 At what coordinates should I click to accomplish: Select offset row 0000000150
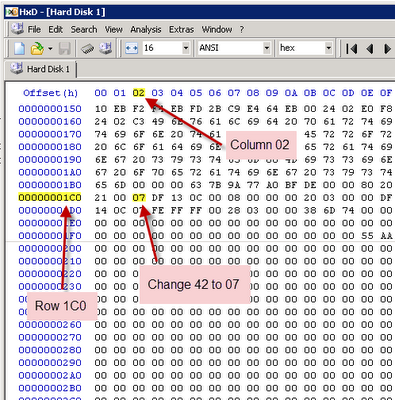50,109
